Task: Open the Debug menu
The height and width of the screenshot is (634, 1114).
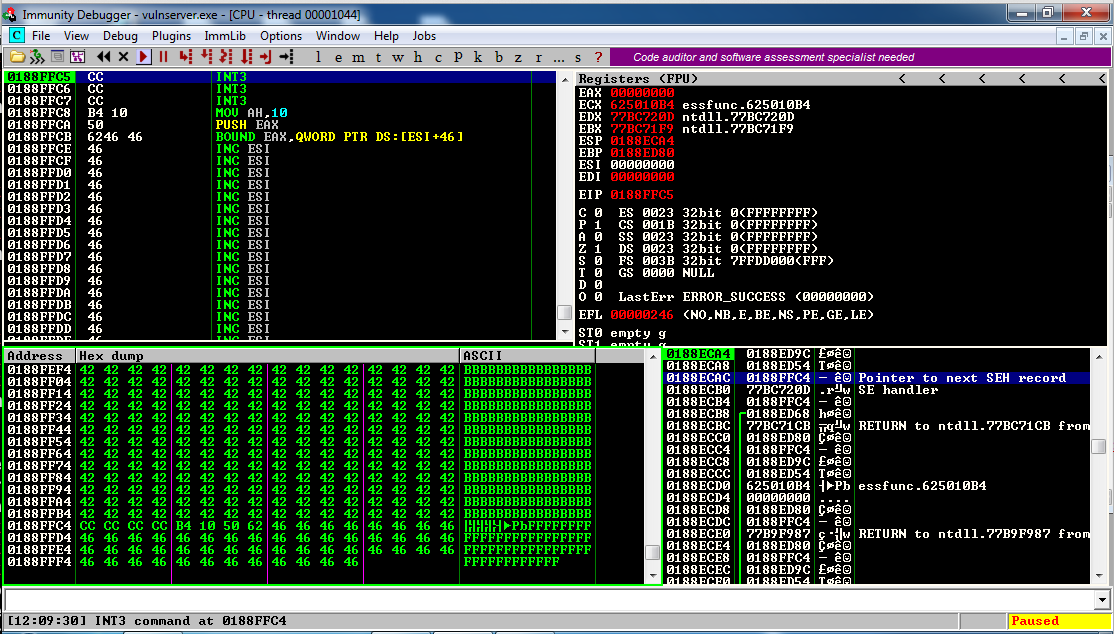Action: pos(120,35)
